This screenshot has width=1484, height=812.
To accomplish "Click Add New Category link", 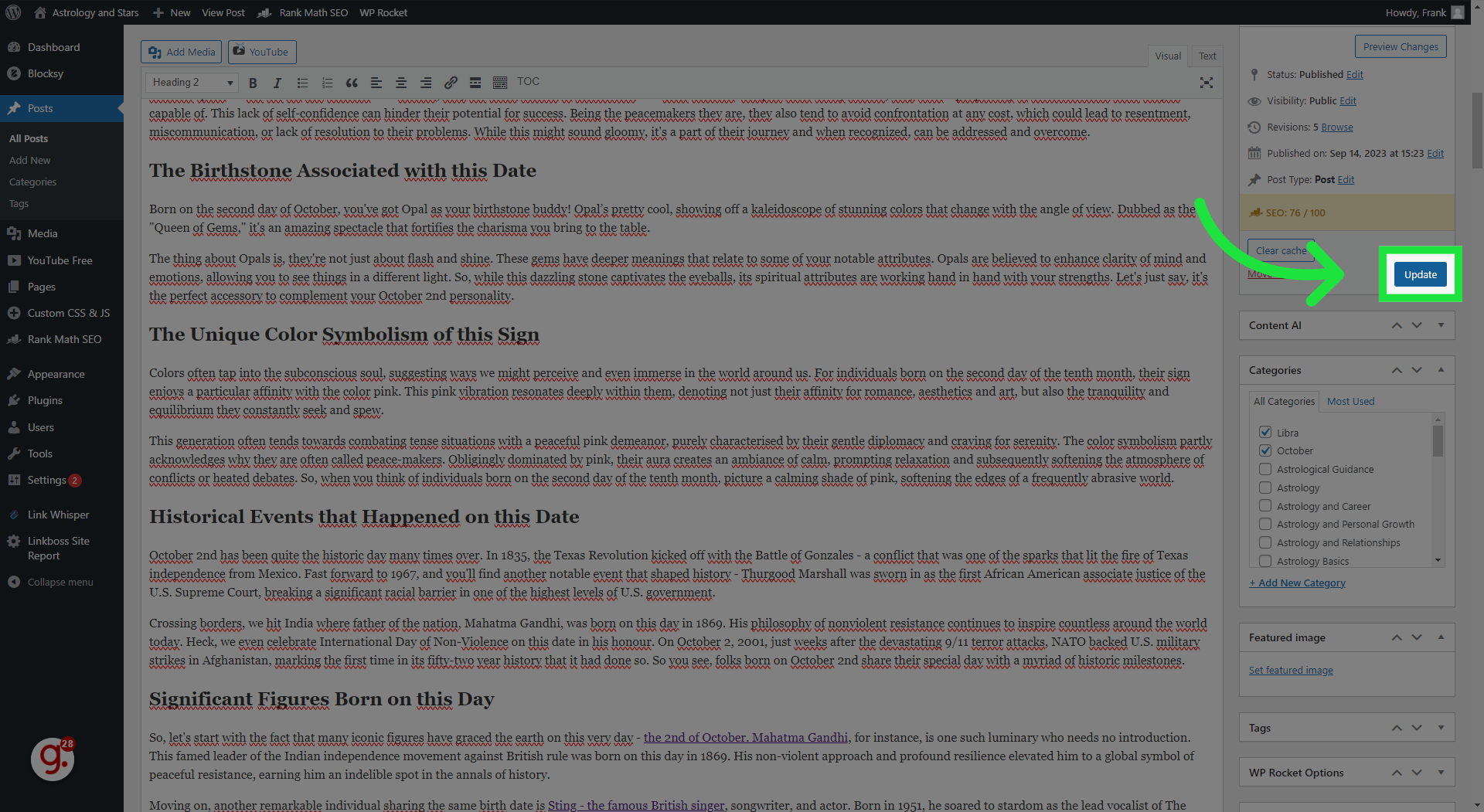I will pyautogui.click(x=1297, y=583).
